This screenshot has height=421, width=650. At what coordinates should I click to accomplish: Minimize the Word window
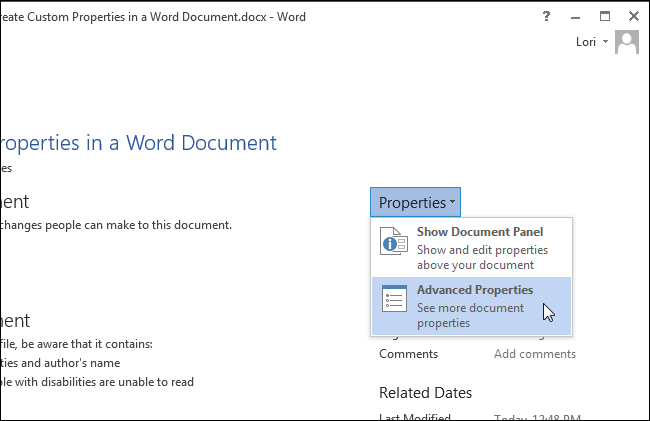[x=575, y=17]
